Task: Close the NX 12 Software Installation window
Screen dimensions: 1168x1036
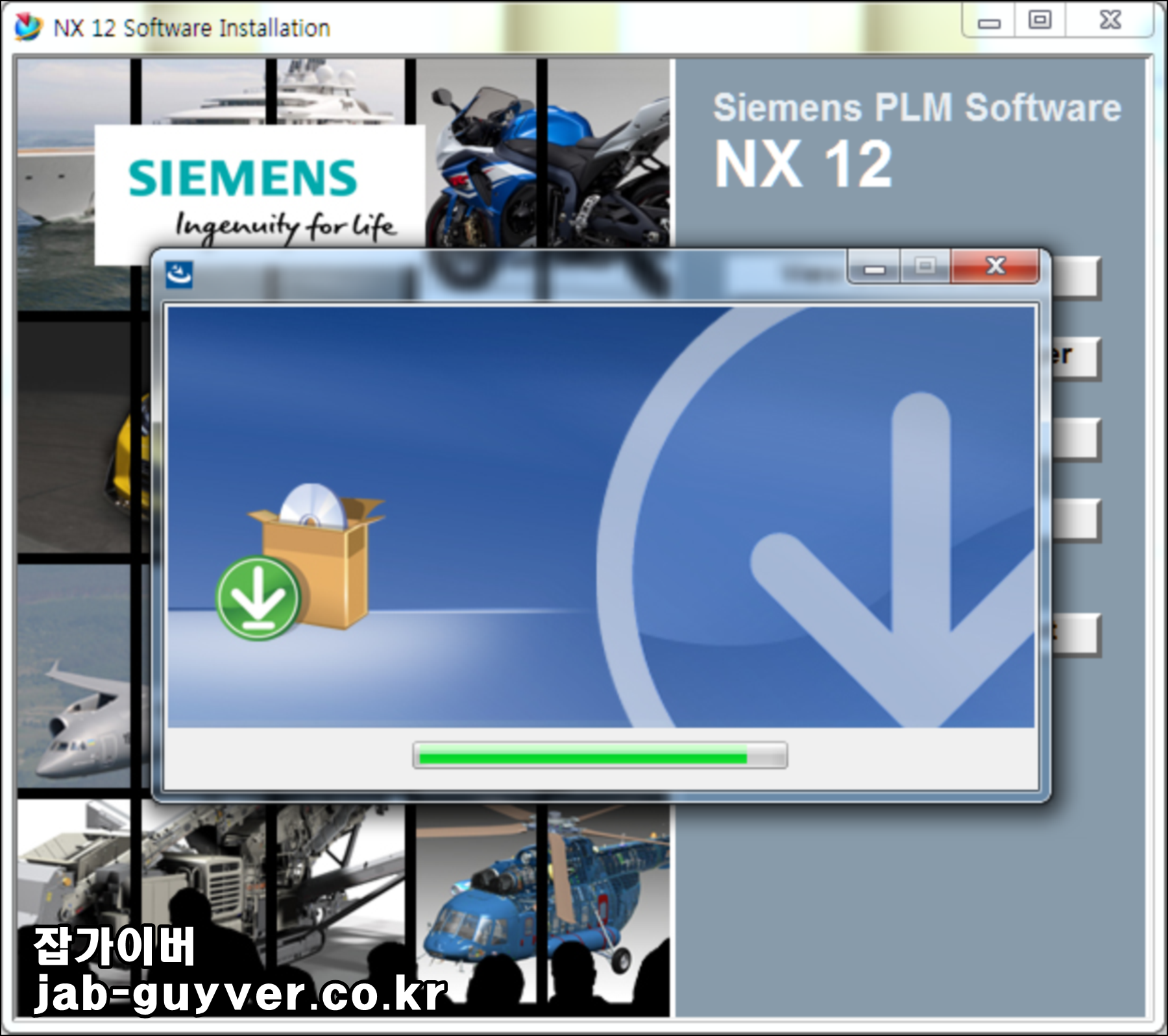Action: 1110,21
